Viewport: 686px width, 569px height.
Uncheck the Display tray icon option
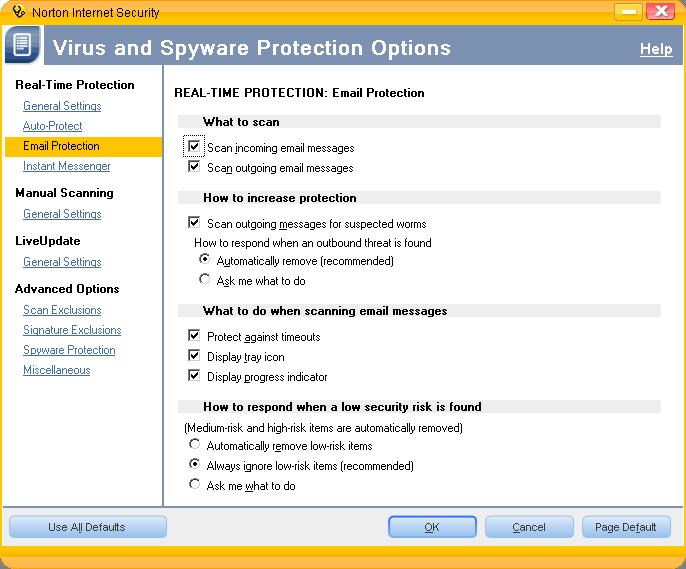click(194, 356)
